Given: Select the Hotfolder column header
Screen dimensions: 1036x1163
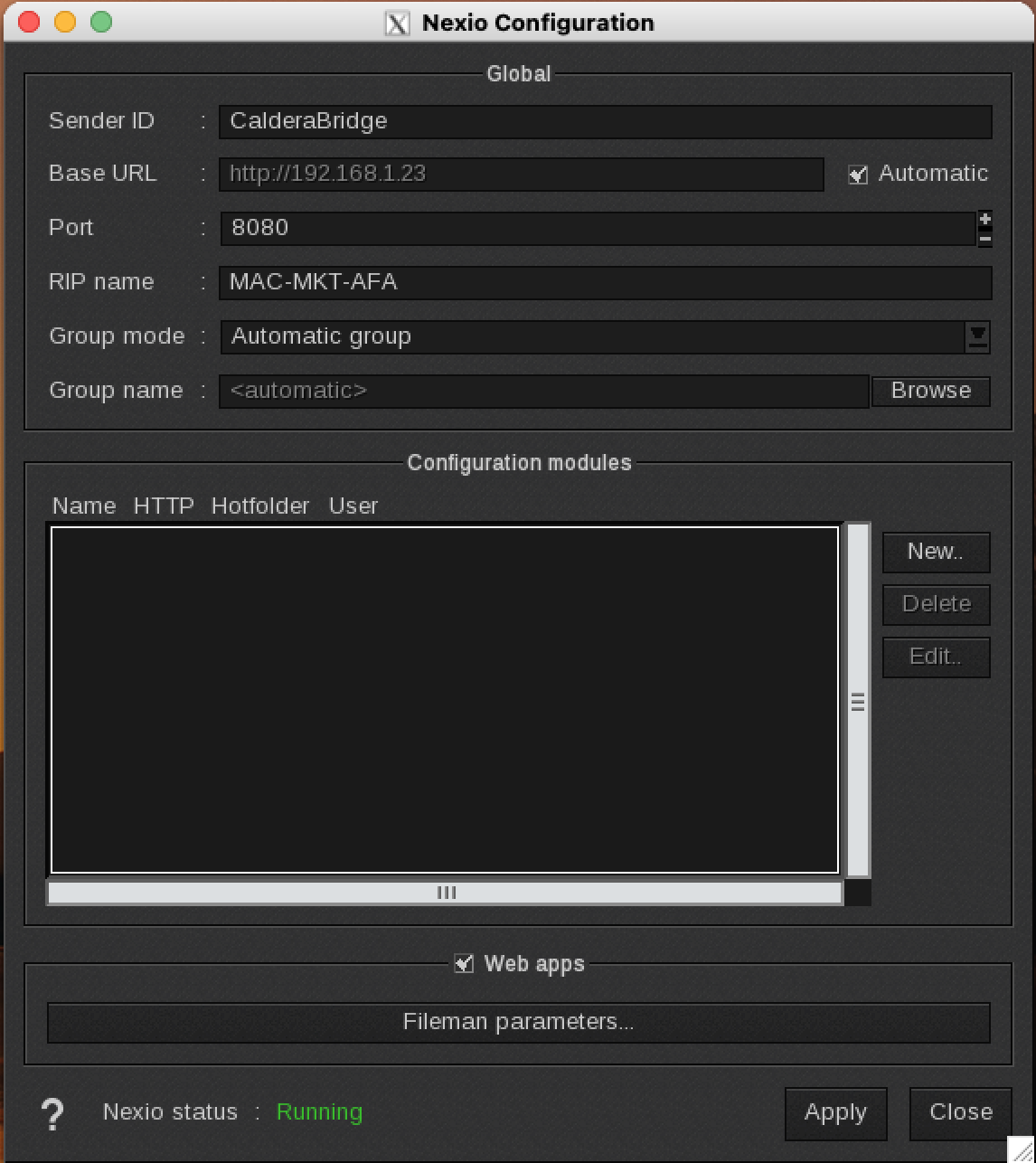Looking at the screenshot, I should 260,506.
